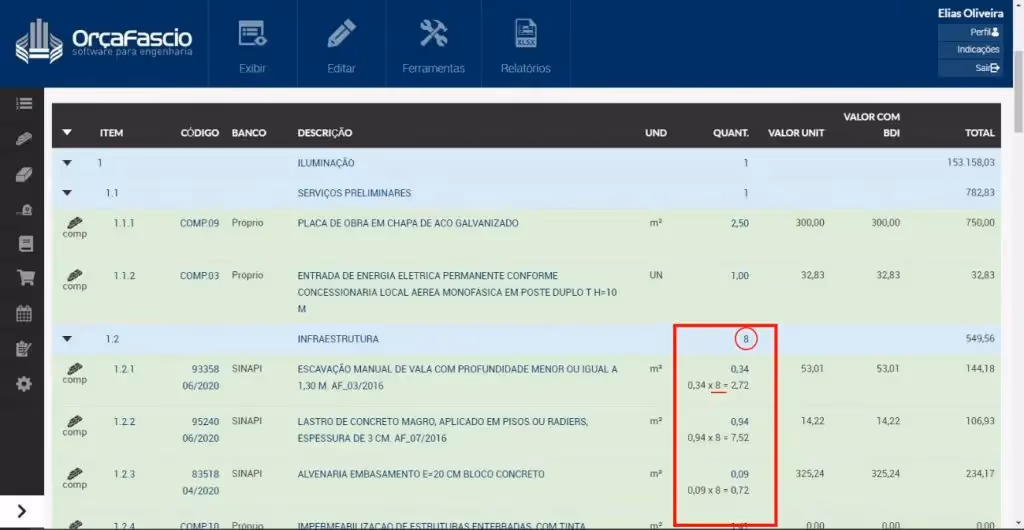The height and width of the screenshot is (530, 1024).
Task: Open the Relatórios menu
Action: pyautogui.click(x=526, y=44)
